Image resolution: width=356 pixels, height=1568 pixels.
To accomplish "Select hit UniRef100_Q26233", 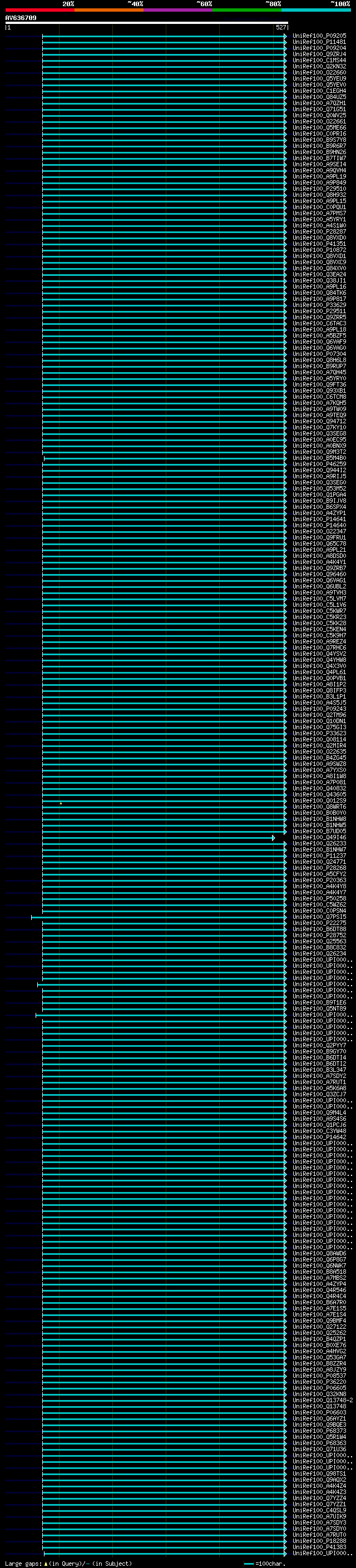I will click(x=319, y=844).
